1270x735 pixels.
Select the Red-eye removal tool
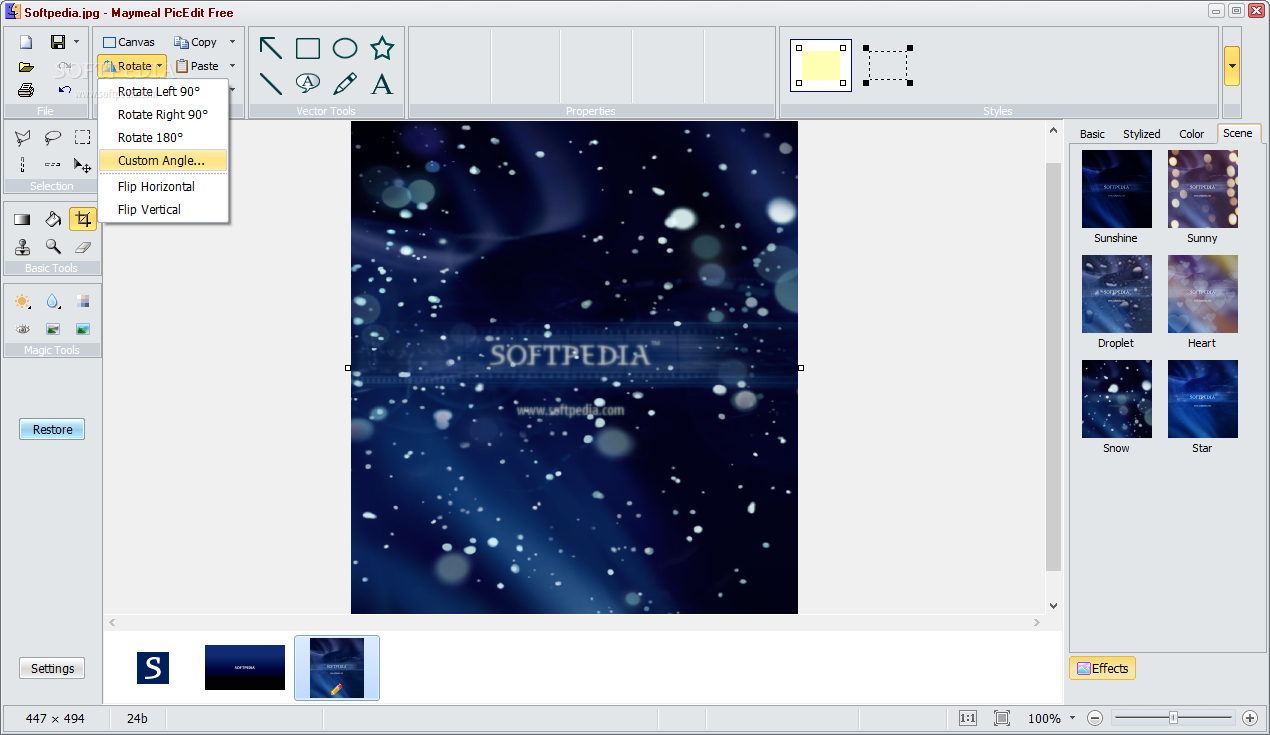click(x=23, y=329)
